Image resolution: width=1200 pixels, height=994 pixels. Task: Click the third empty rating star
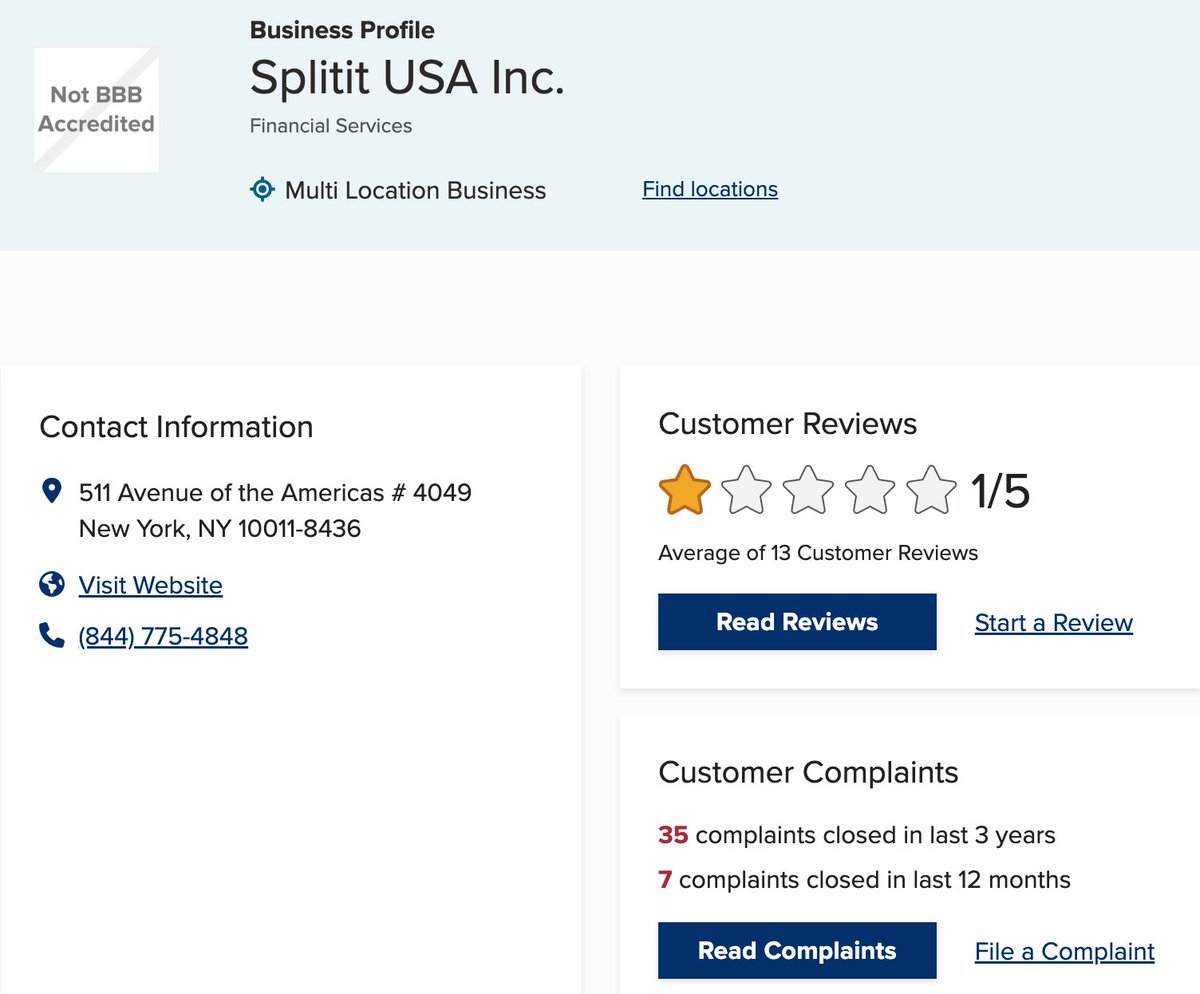pos(809,490)
